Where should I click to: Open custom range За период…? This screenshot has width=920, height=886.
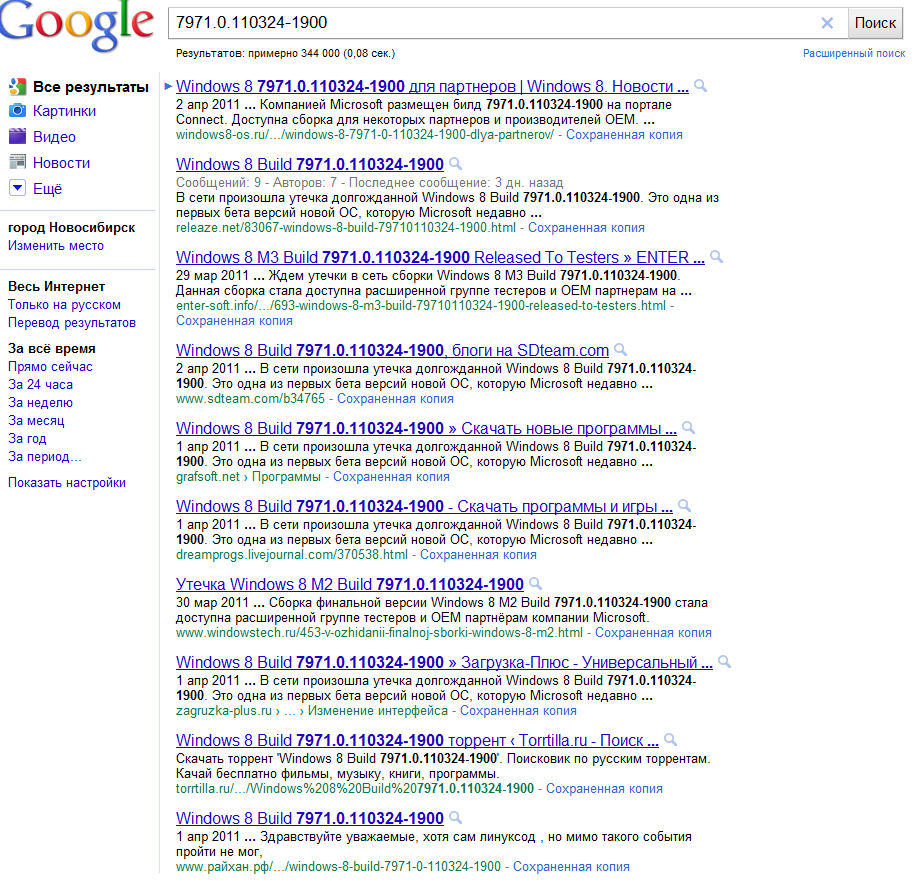pyautogui.click(x=45, y=456)
